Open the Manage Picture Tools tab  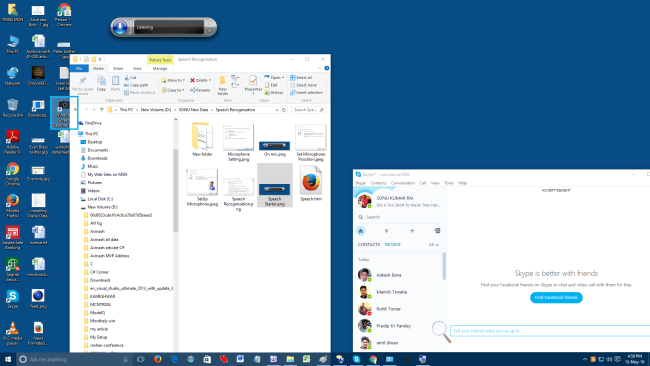160,68
